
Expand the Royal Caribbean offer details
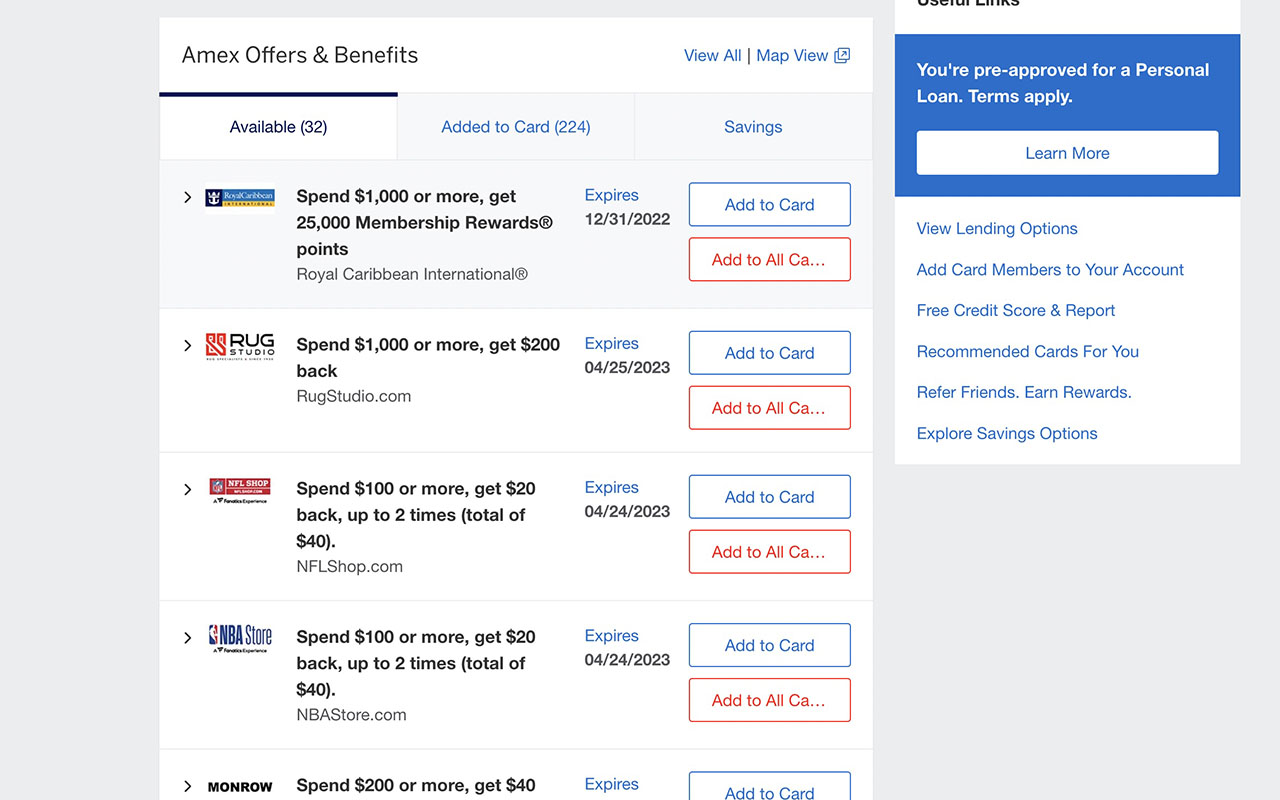tap(187, 198)
